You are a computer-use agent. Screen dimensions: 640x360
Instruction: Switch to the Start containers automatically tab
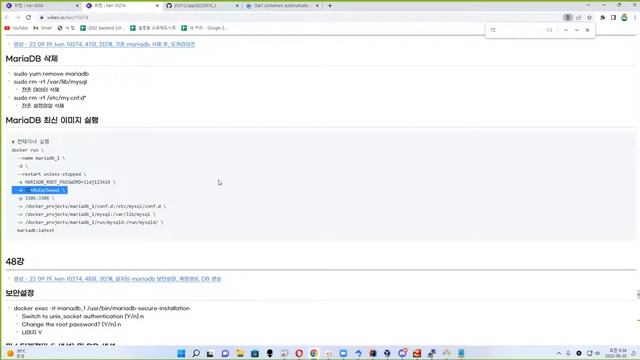coord(282,6)
